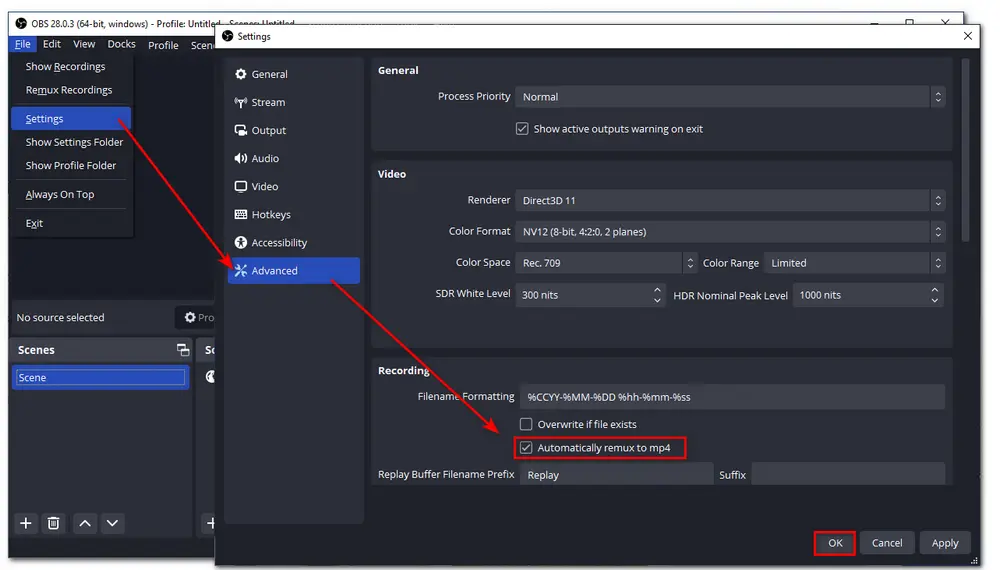1000x570 pixels.
Task: Click the Replay Buffer Filename Prefix field
Action: coord(616,474)
